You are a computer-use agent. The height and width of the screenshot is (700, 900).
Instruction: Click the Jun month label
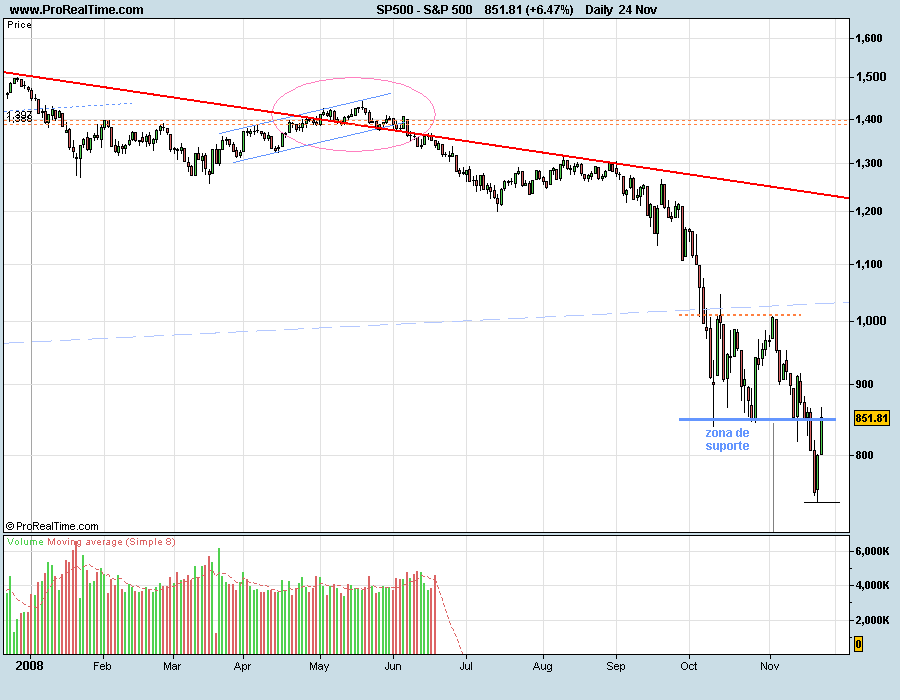[393, 666]
